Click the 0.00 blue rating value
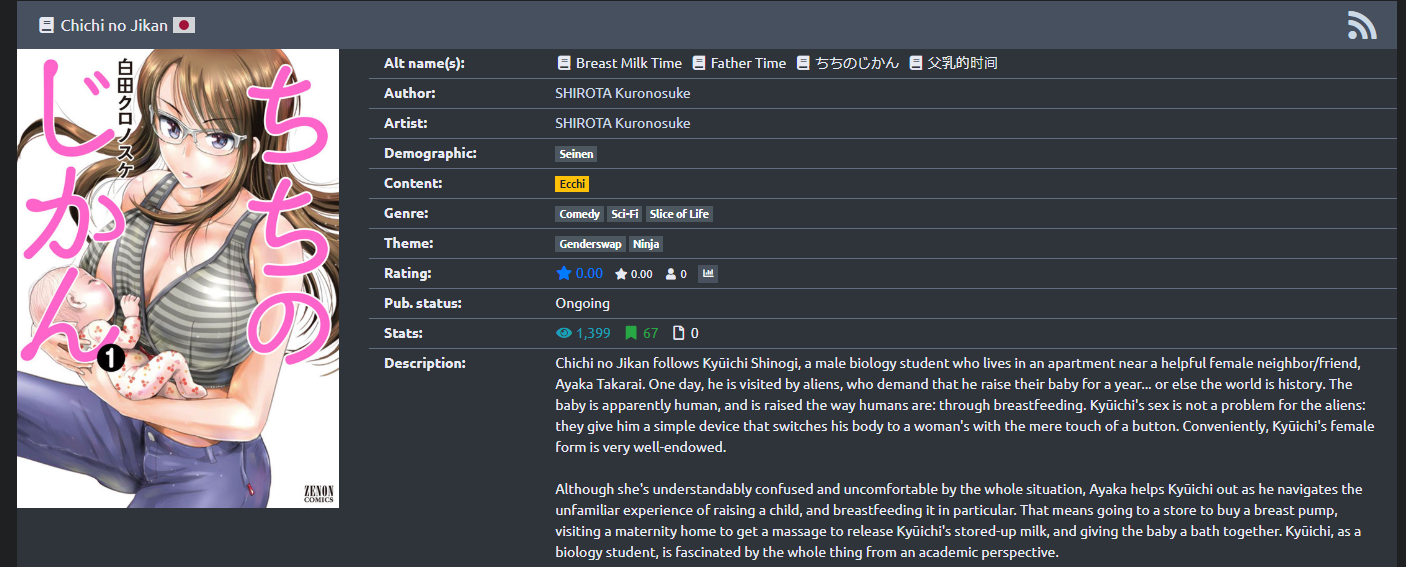The image size is (1406, 567). pyautogui.click(x=589, y=273)
